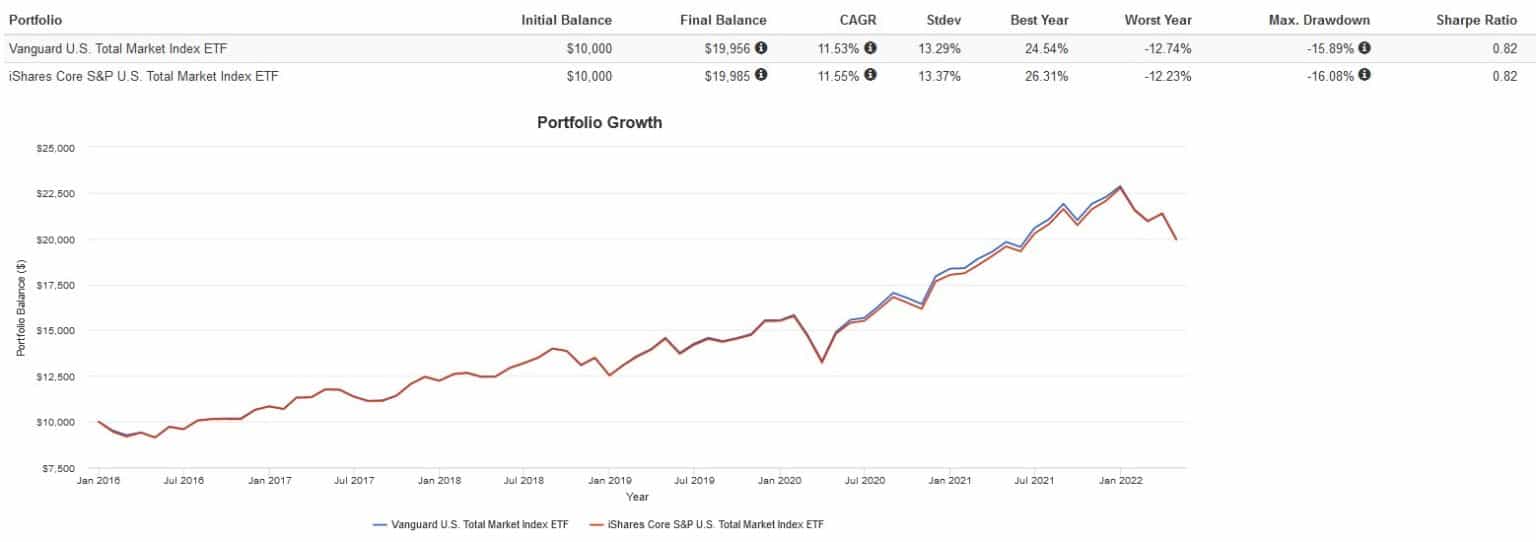This screenshot has width=1536, height=542.
Task: Click the Worst Year column header
Action: pyautogui.click(x=1157, y=20)
